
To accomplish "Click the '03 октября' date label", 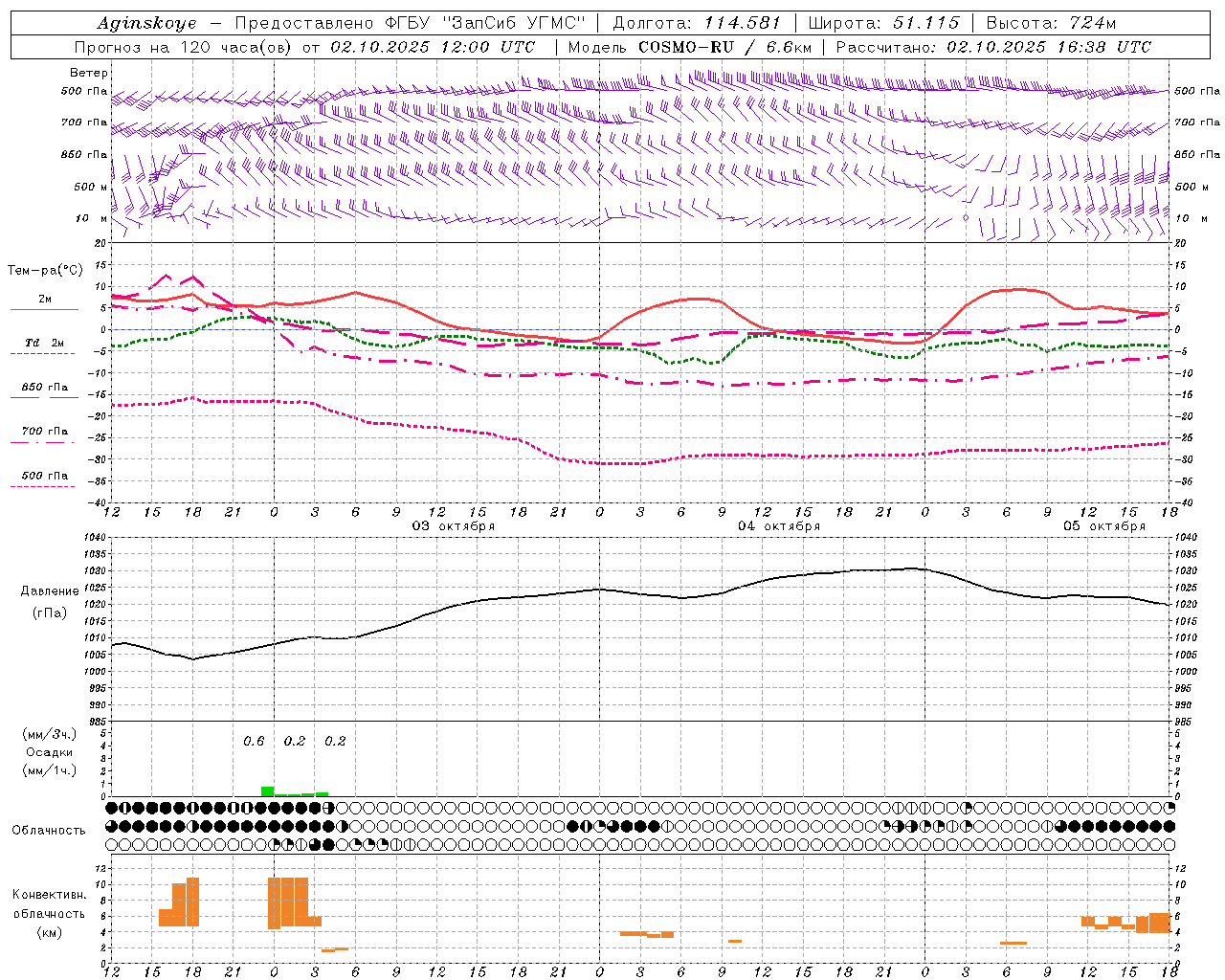I will tap(454, 525).
